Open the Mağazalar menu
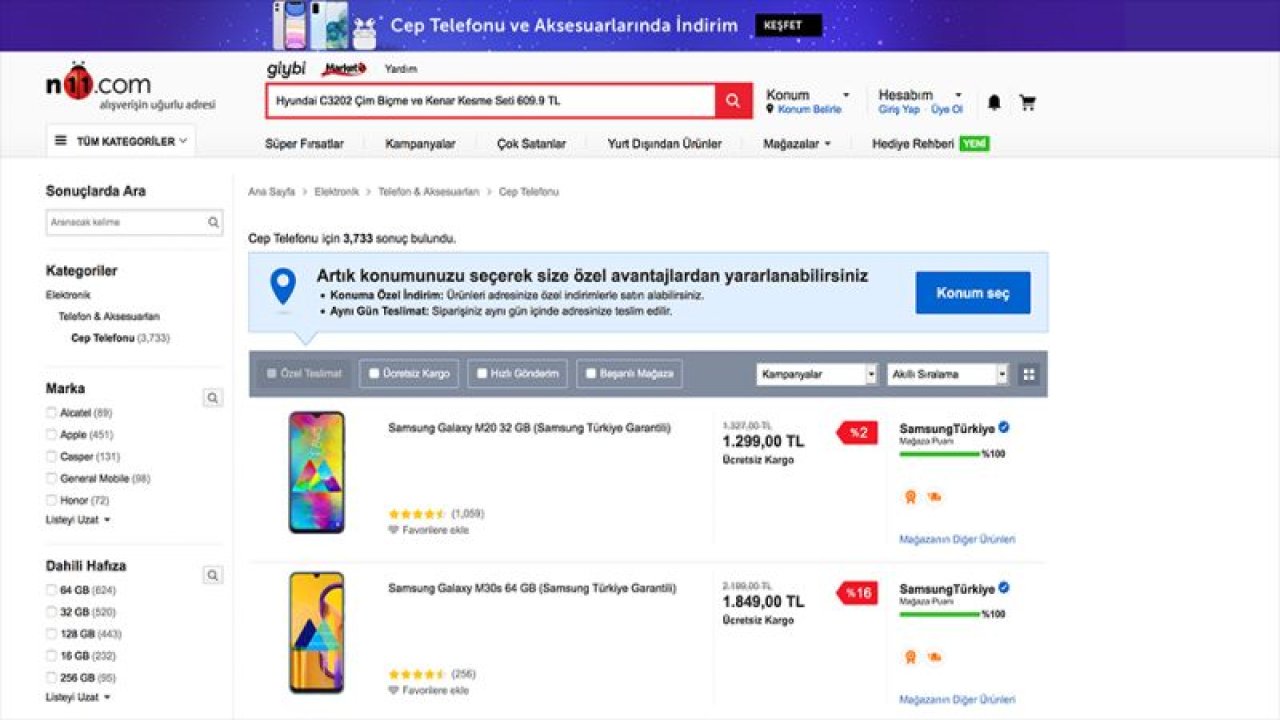 pyautogui.click(x=797, y=143)
